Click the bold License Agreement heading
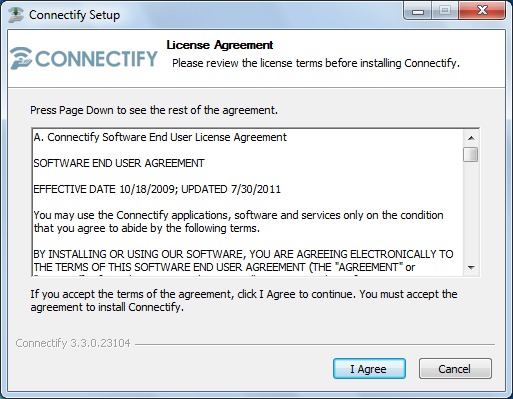This screenshot has width=513, height=399. click(220, 45)
